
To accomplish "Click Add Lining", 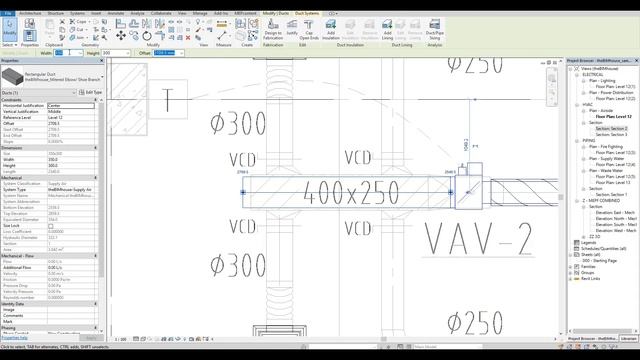I will point(387,29).
